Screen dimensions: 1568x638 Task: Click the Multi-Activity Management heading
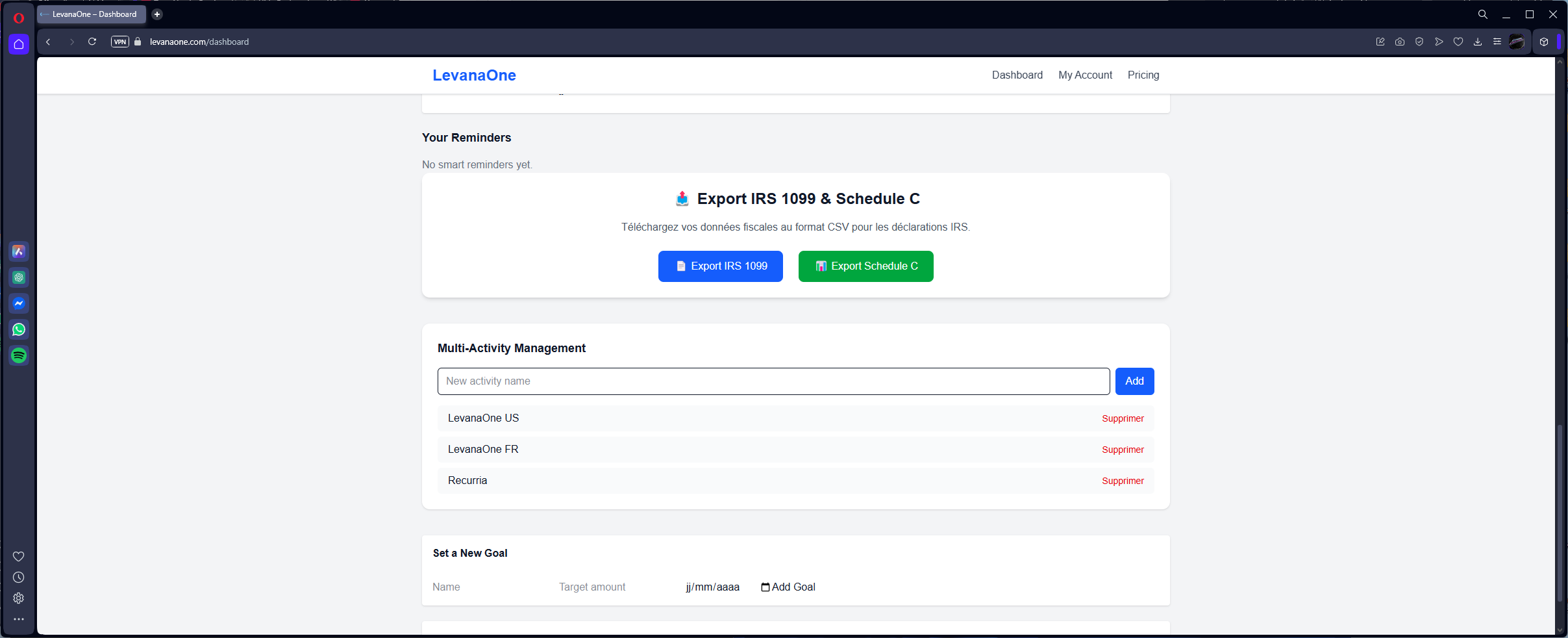tap(512, 348)
